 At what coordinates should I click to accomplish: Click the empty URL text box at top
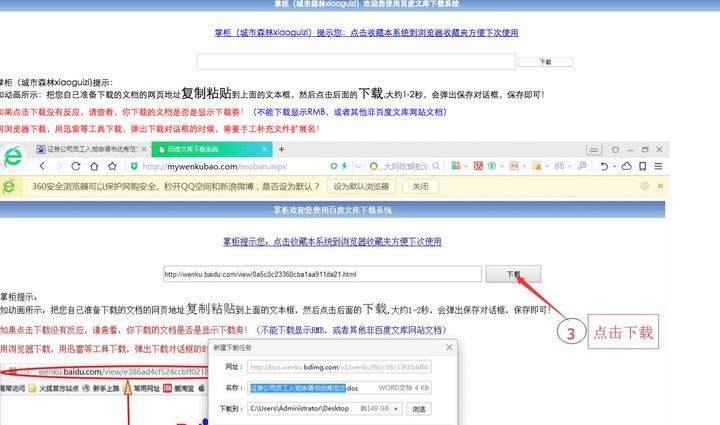coord(356,62)
